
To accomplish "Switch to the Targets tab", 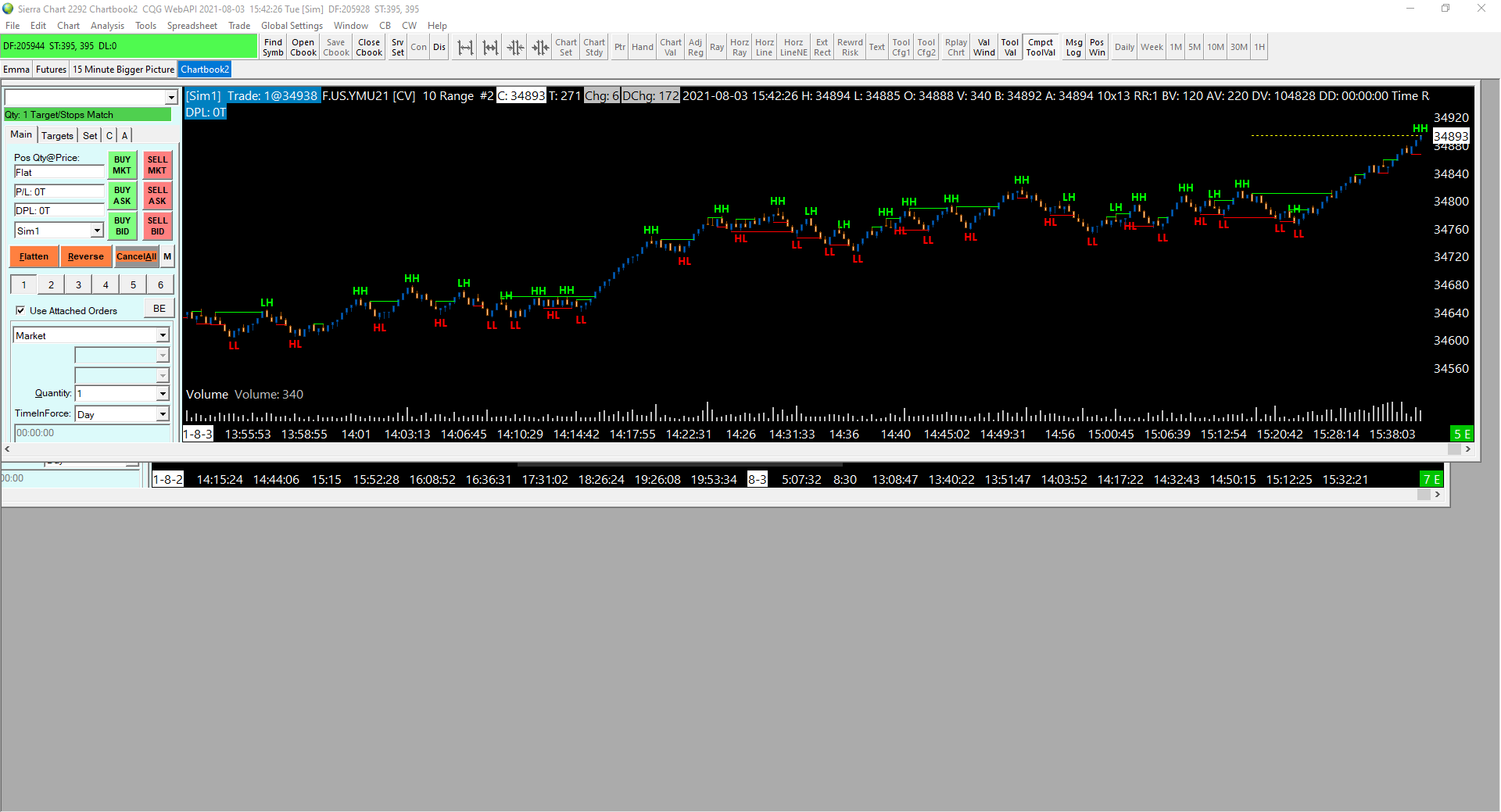I will [57, 135].
